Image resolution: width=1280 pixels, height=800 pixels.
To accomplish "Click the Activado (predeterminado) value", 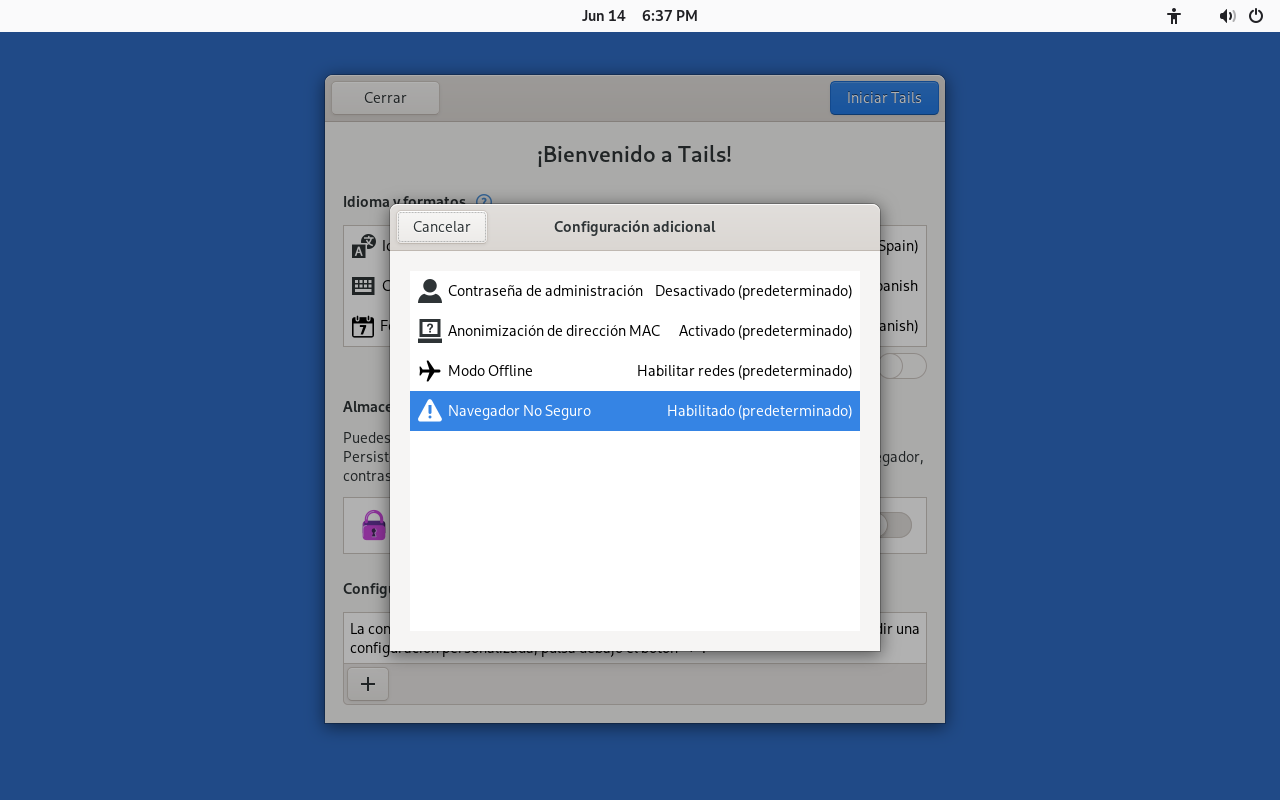I will click(x=765, y=331).
